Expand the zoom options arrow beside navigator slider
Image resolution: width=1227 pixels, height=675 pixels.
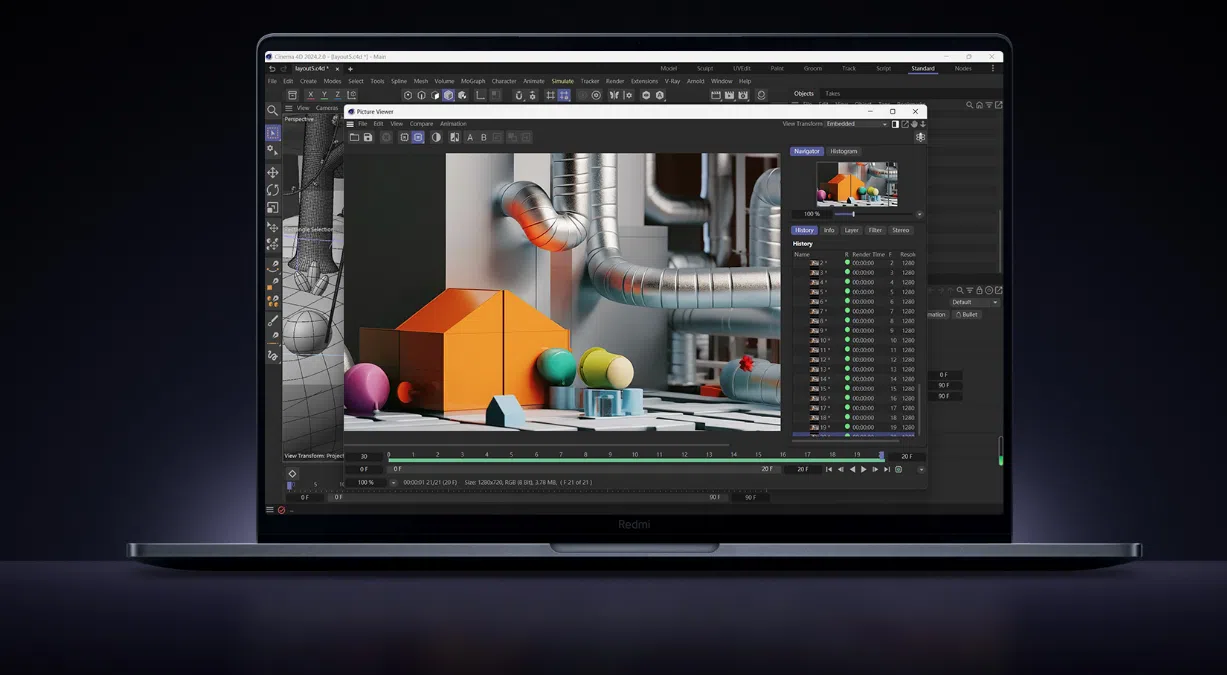pyautogui.click(x=919, y=214)
